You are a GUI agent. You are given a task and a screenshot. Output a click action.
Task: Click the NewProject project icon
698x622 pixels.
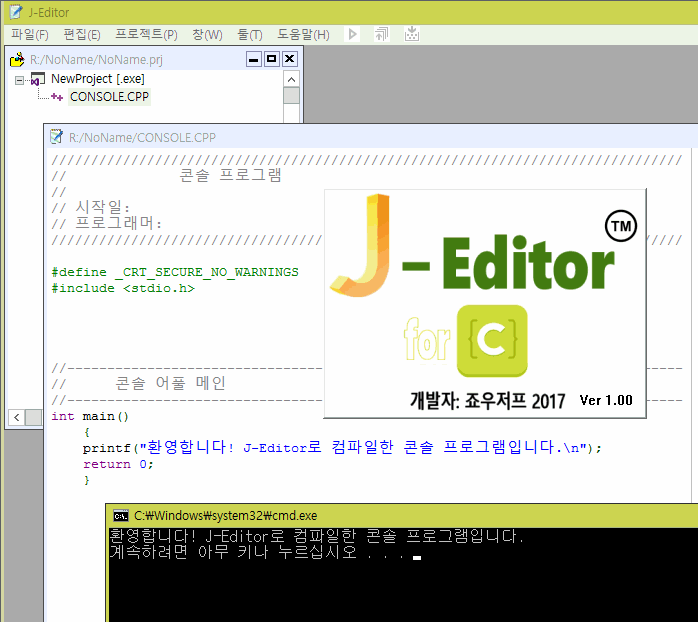point(38,79)
